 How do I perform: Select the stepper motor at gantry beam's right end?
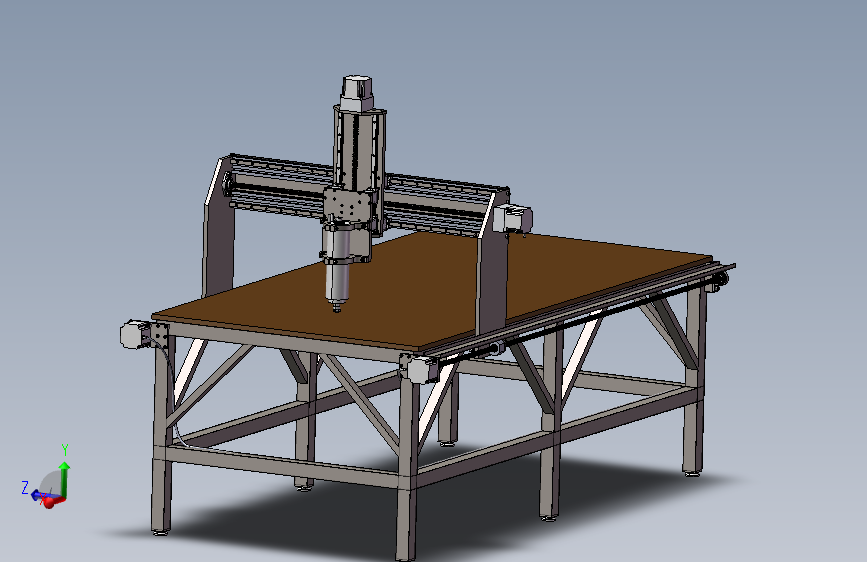[x=512, y=218]
